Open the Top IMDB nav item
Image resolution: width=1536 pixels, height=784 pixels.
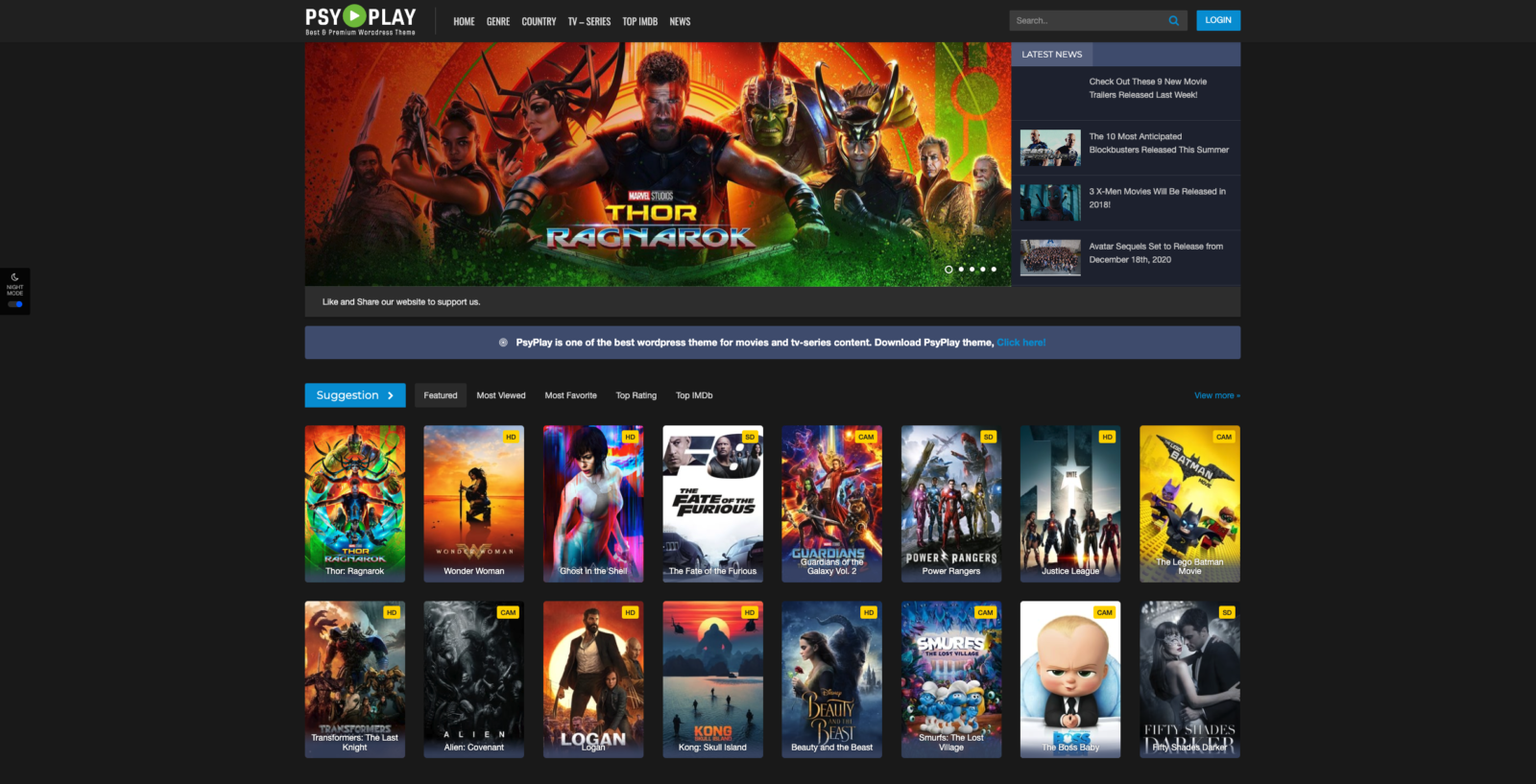pos(639,21)
